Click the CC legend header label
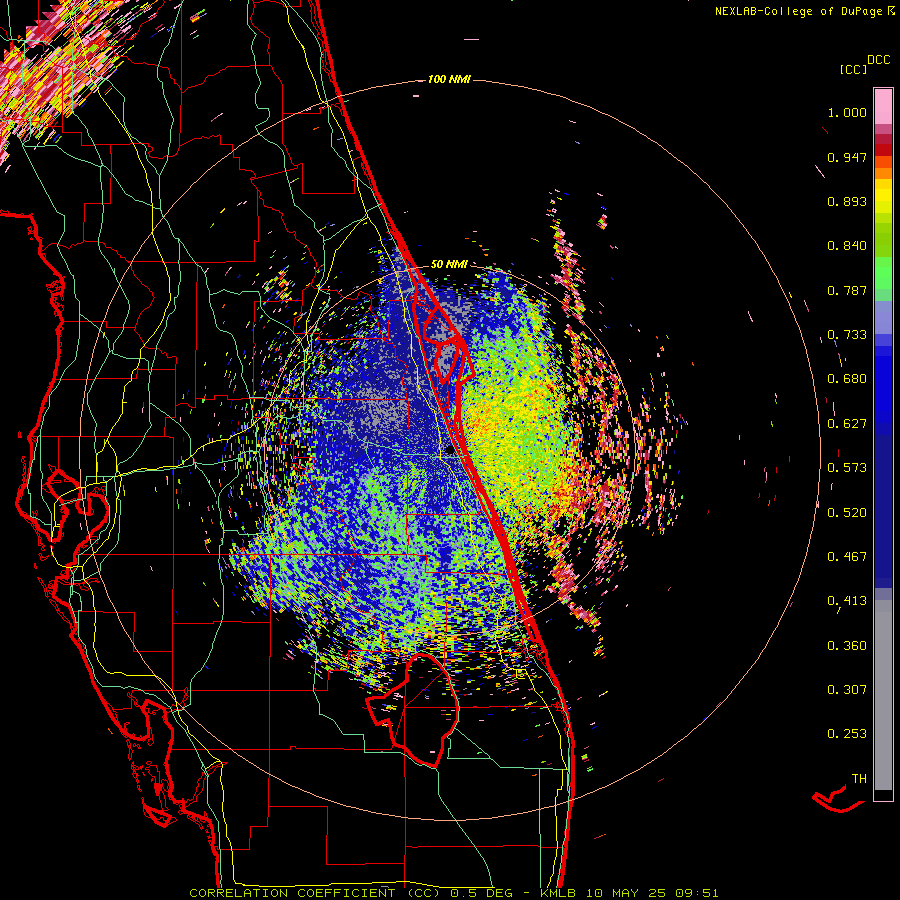 click(853, 69)
